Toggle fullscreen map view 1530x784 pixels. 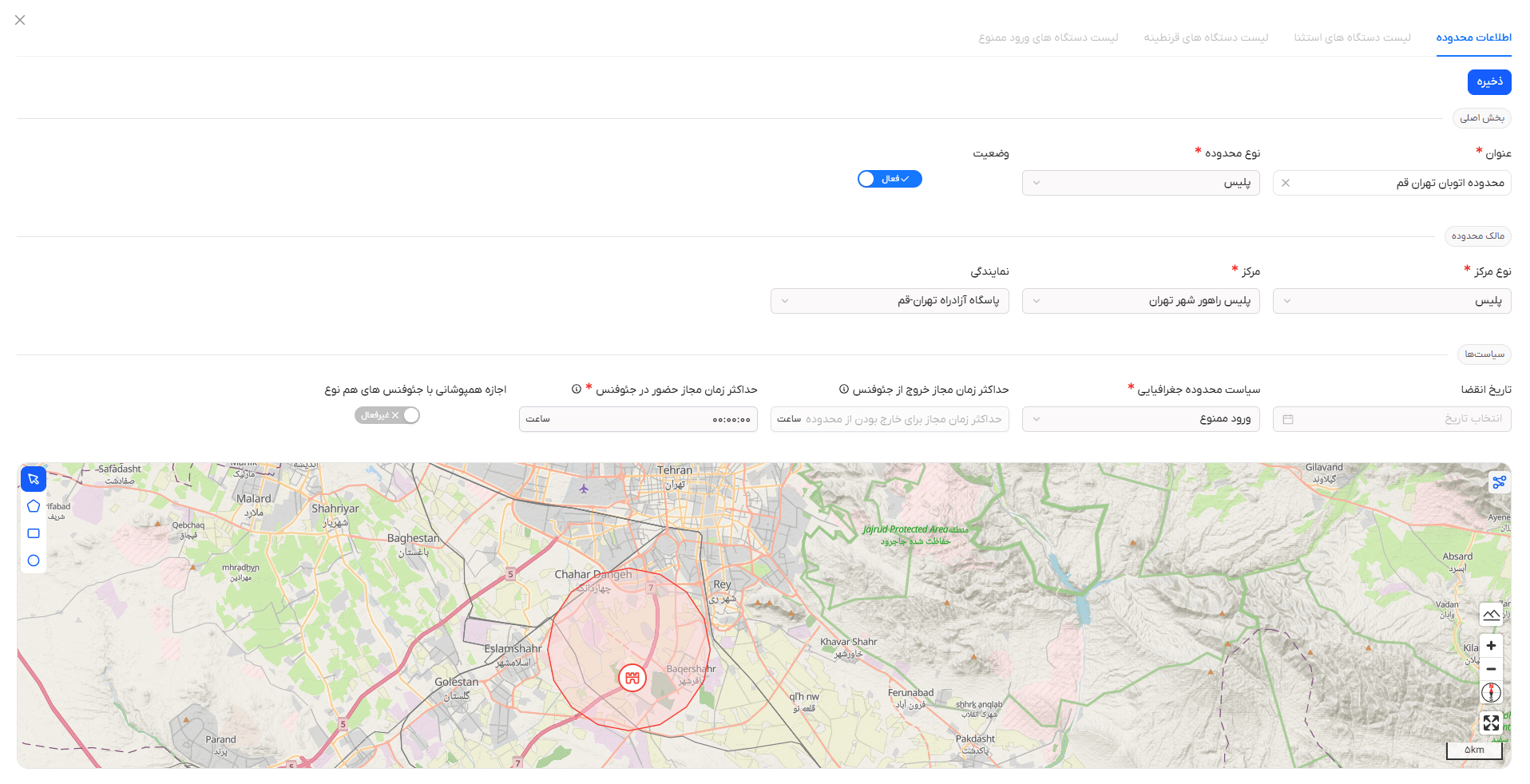[x=1491, y=723]
